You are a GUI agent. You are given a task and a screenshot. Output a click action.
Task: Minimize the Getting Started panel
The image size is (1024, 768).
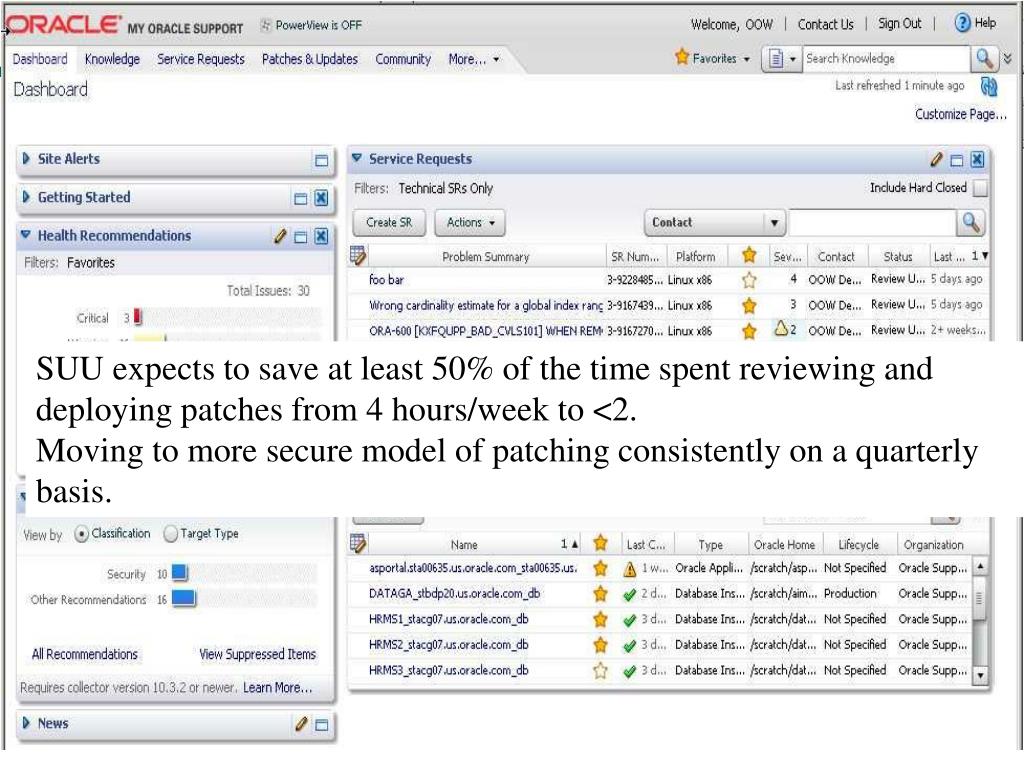click(x=301, y=199)
